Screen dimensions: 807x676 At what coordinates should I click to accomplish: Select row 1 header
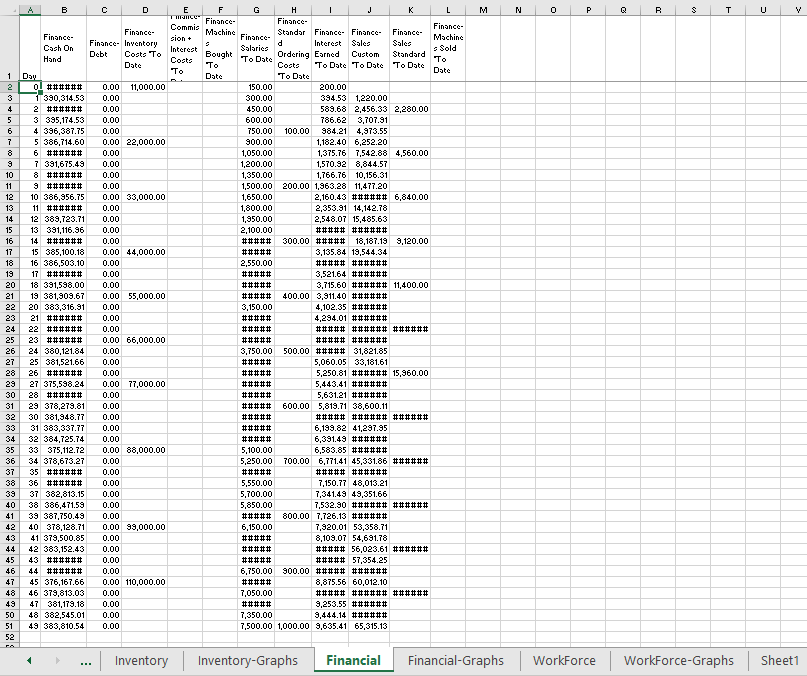point(9,48)
